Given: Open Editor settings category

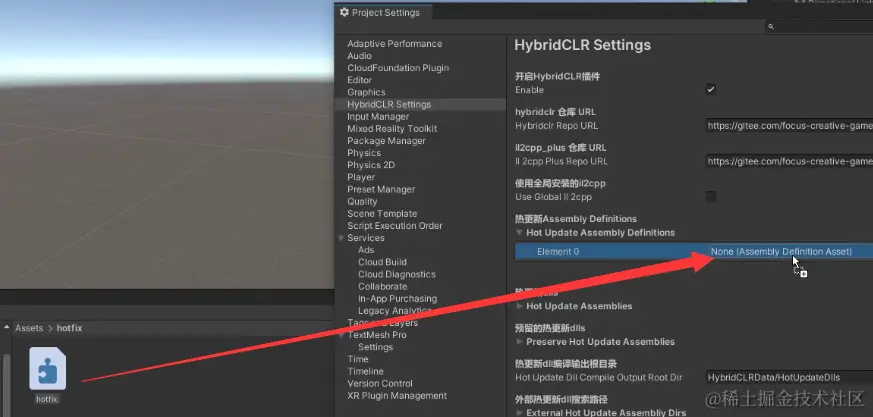Looking at the screenshot, I should [359, 80].
